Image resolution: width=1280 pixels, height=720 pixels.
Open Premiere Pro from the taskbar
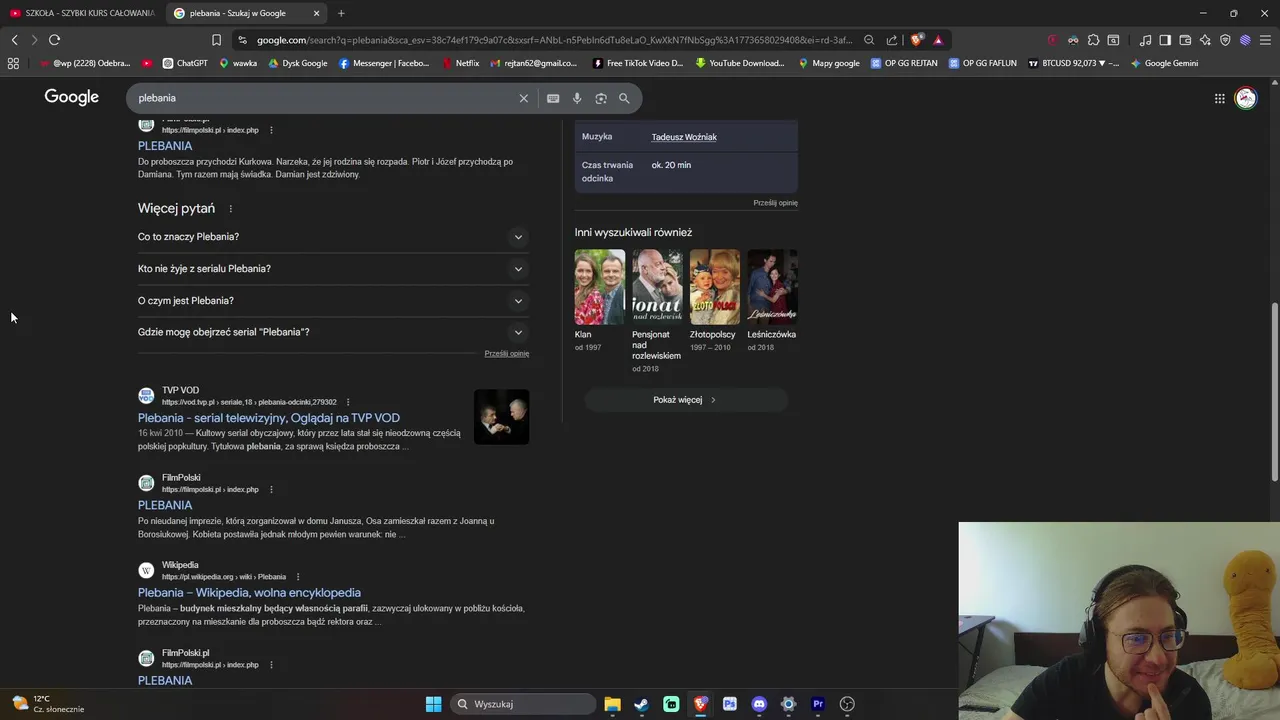pos(818,704)
